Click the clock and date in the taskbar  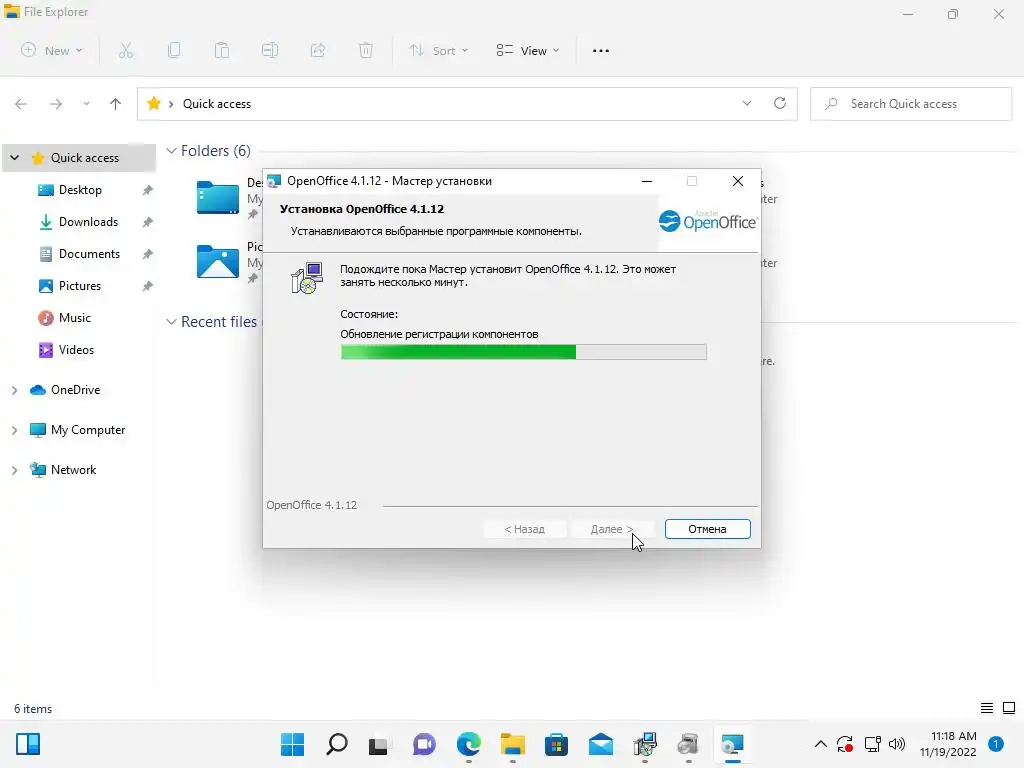click(948, 744)
